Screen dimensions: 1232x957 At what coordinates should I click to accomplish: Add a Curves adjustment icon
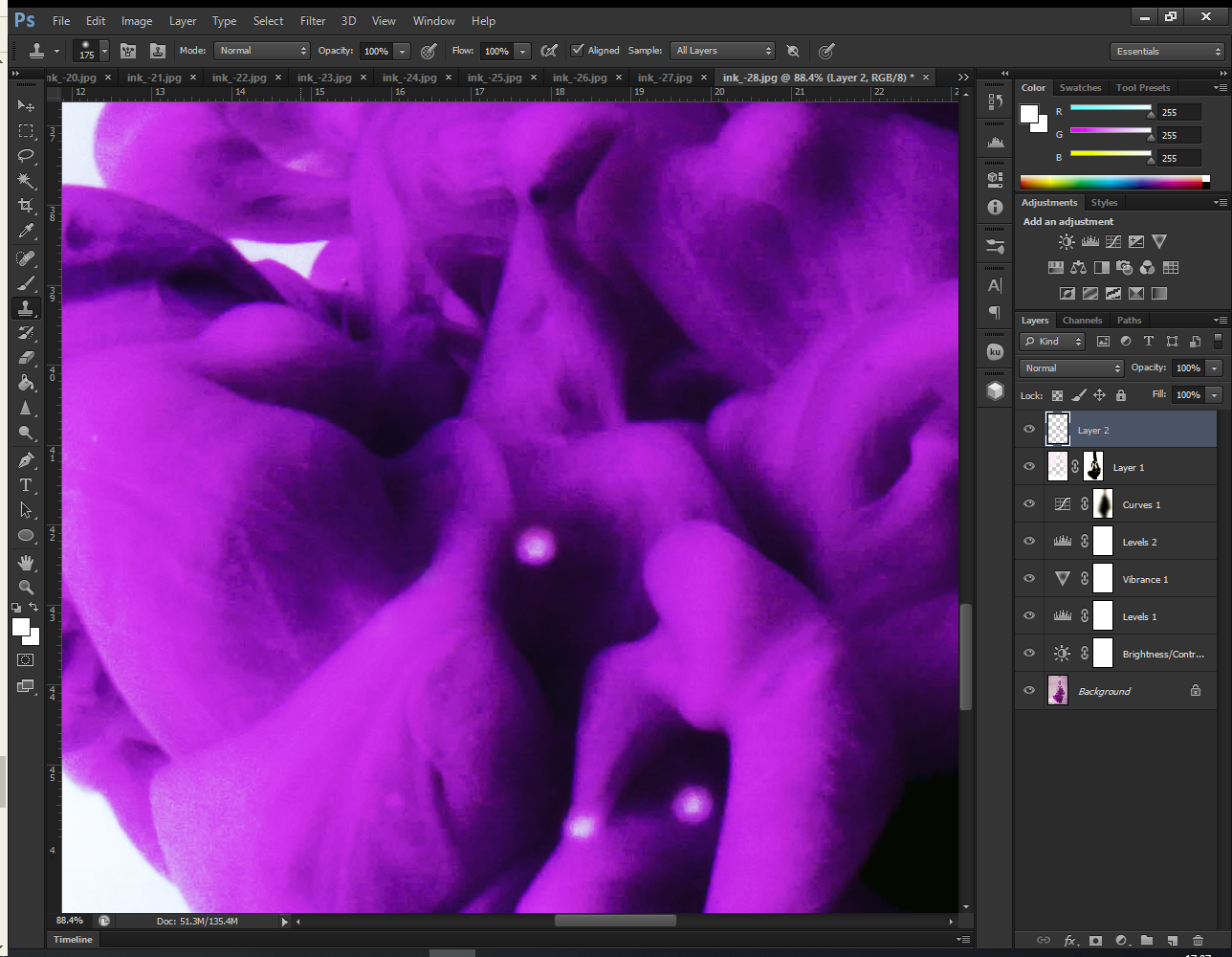tap(1113, 242)
